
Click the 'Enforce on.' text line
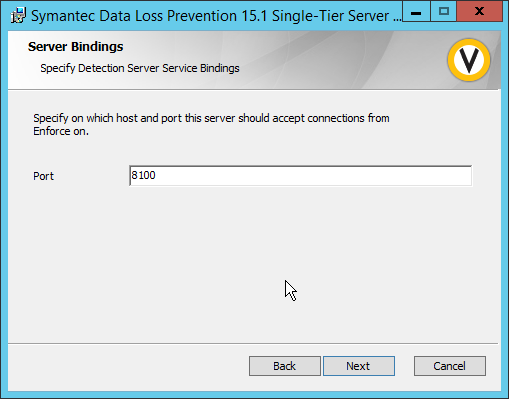[61, 131]
